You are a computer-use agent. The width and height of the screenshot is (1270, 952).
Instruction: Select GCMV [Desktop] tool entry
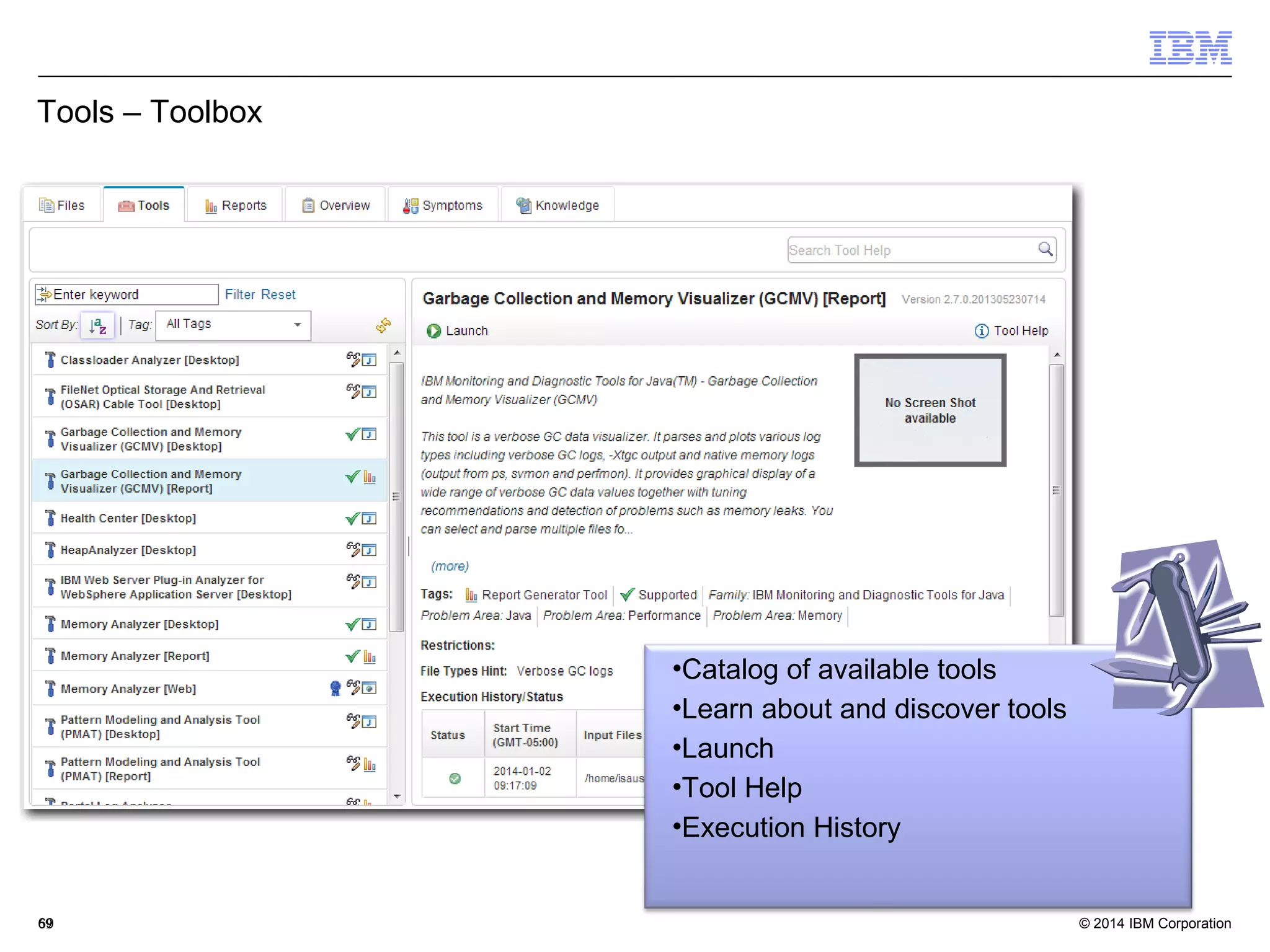[x=210, y=439]
